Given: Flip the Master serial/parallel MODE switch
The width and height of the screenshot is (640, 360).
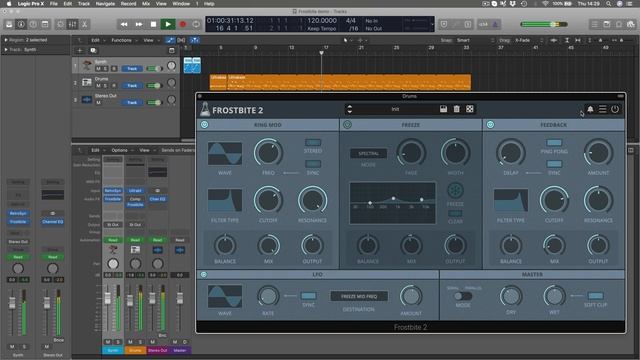Looking at the screenshot, I should point(463,296).
